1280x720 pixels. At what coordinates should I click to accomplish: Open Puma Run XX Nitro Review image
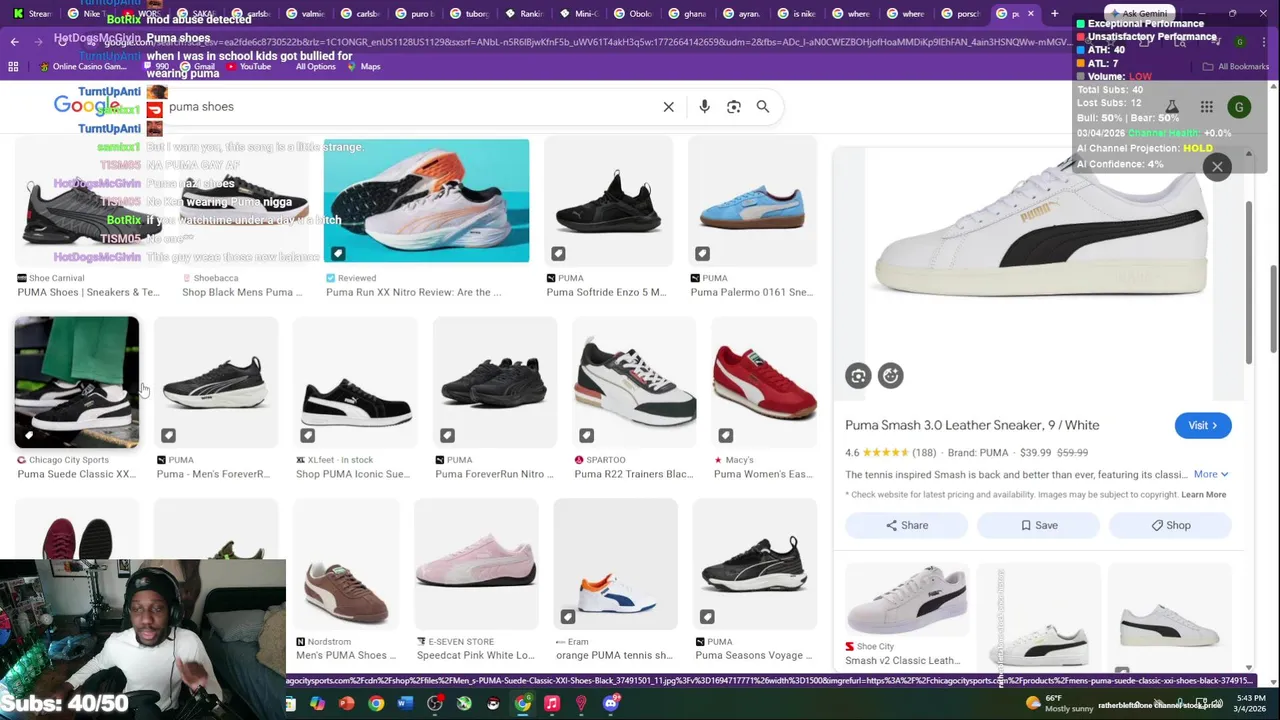426,200
